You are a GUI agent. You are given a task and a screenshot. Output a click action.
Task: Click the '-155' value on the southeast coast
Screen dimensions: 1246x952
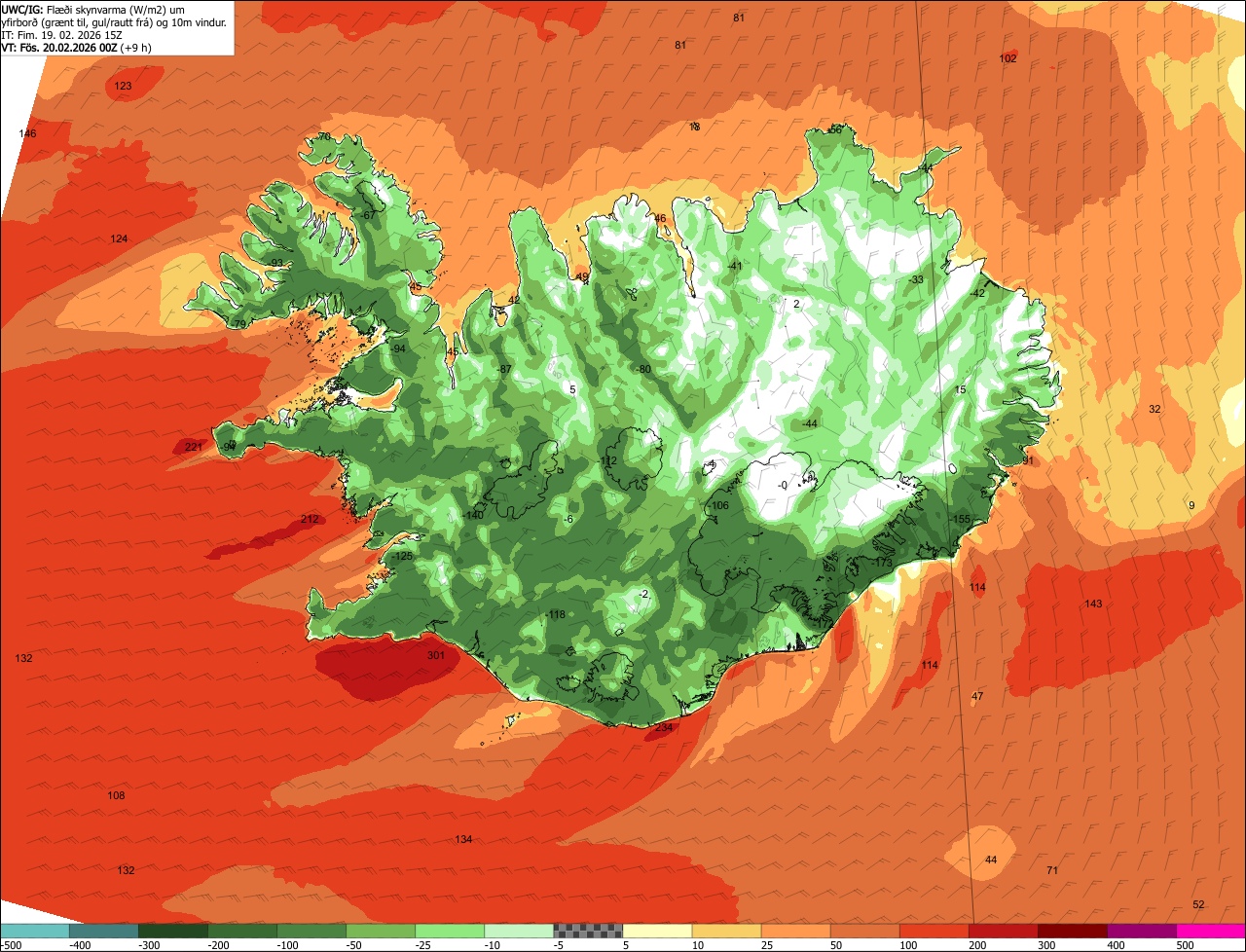click(x=961, y=519)
